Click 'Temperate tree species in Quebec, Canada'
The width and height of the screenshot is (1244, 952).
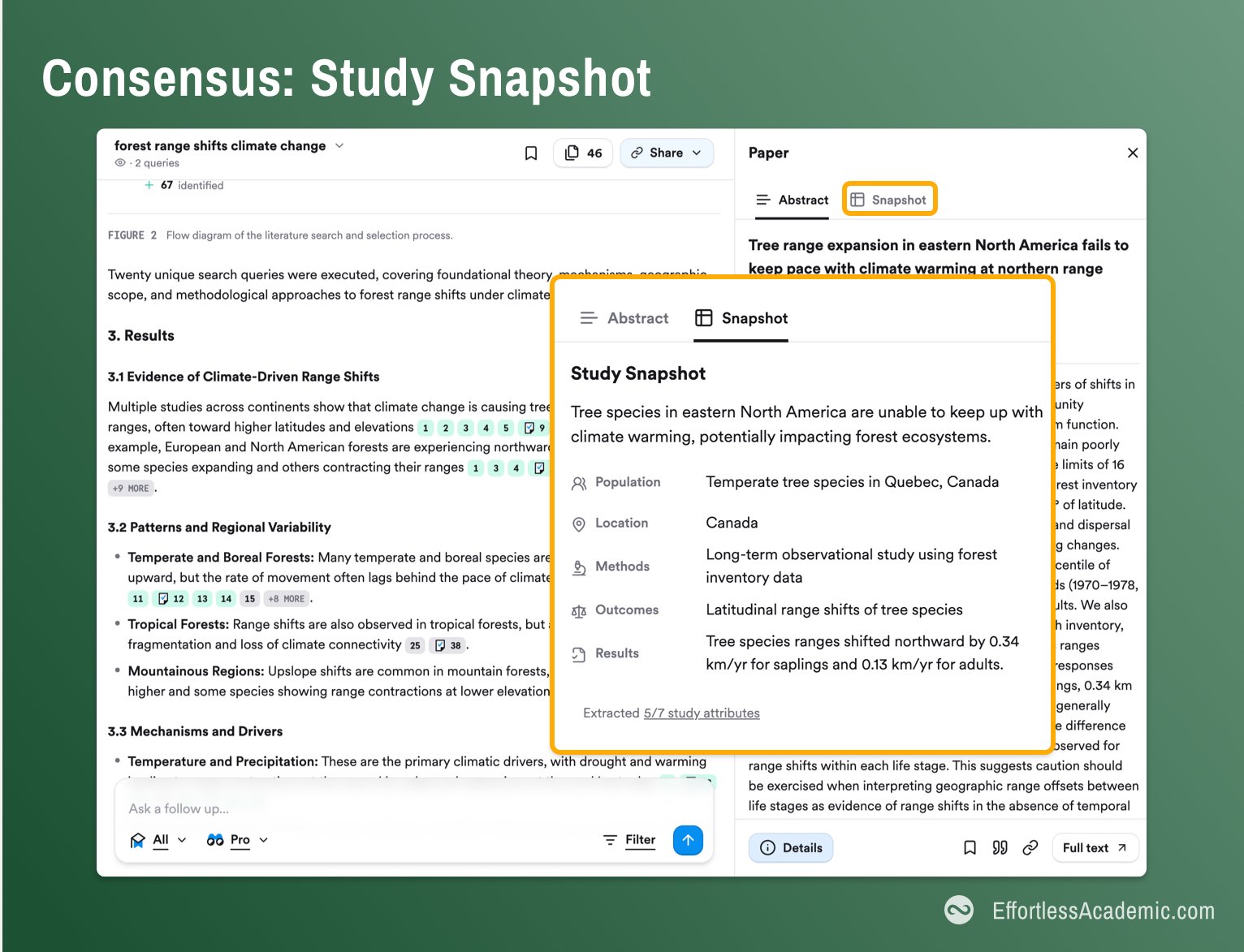pyautogui.click(x=853, y=482)
